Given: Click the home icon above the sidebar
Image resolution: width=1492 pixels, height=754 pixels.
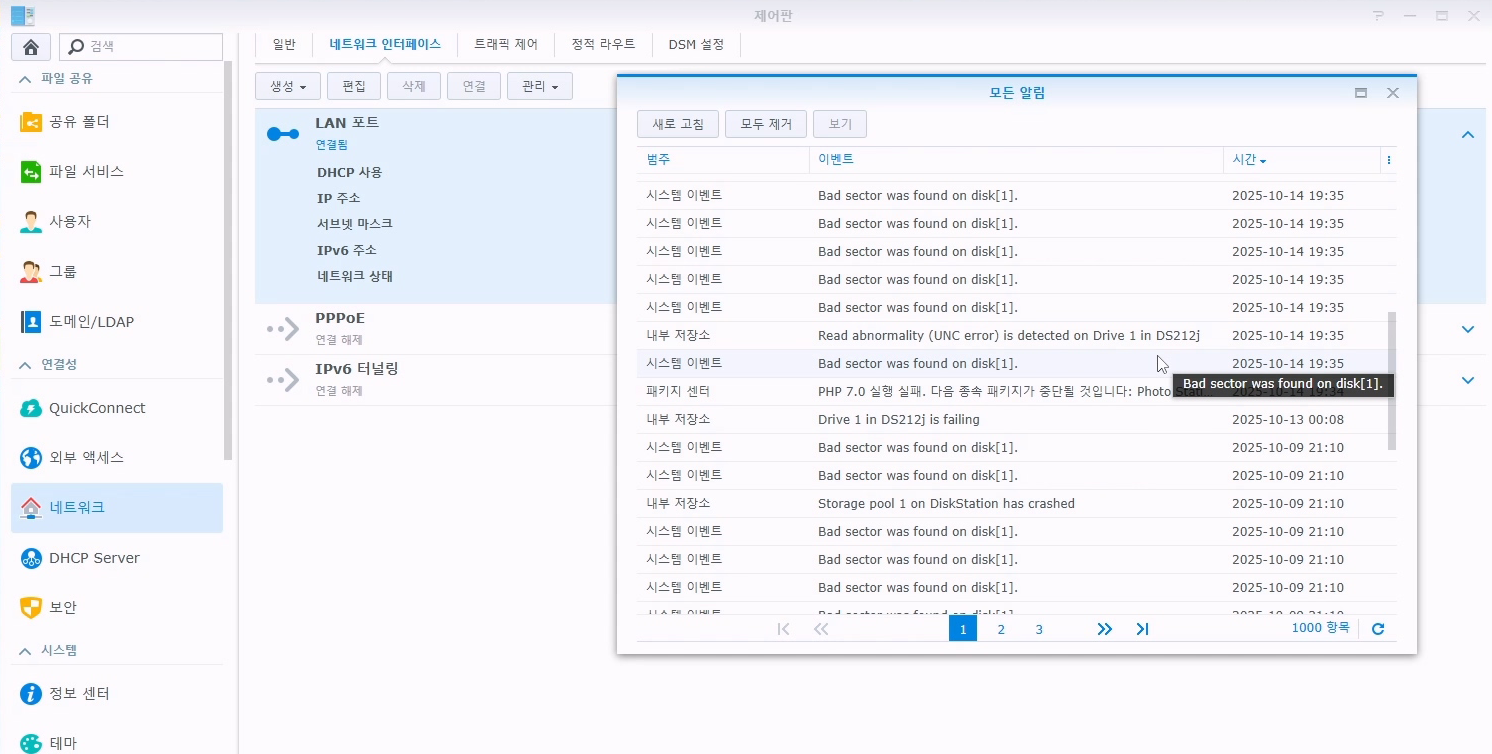Looking at the screenshot, I should click(30, 46).
